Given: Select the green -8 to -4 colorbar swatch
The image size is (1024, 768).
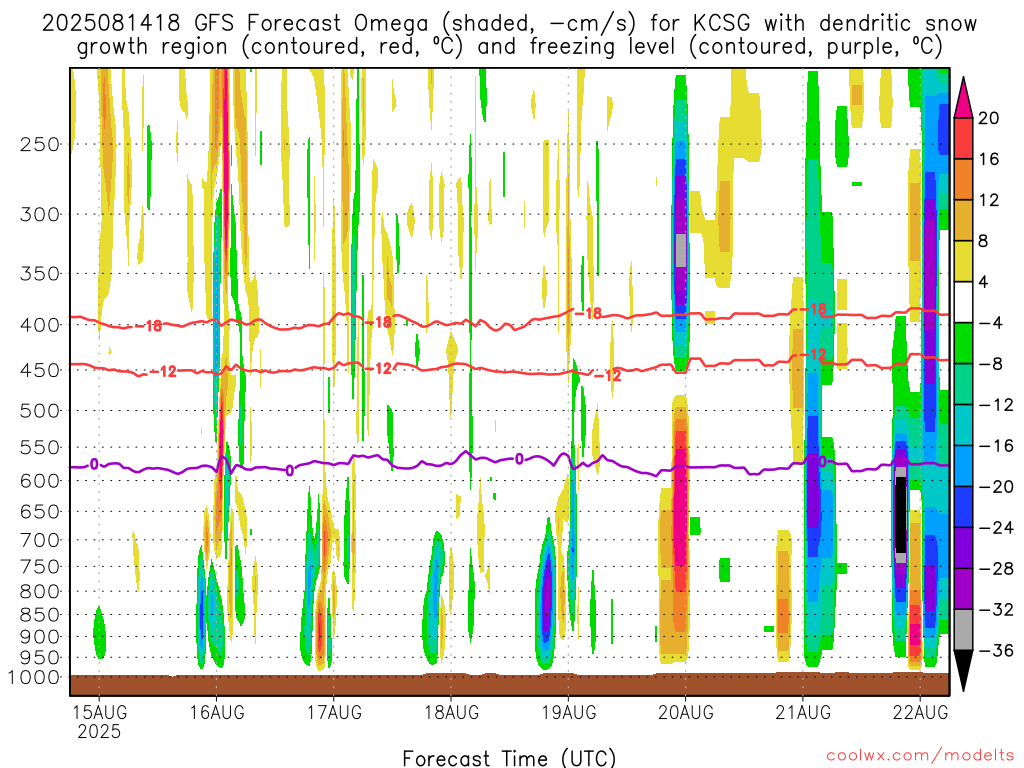Looking at the screenshot, I should [963, 344].
